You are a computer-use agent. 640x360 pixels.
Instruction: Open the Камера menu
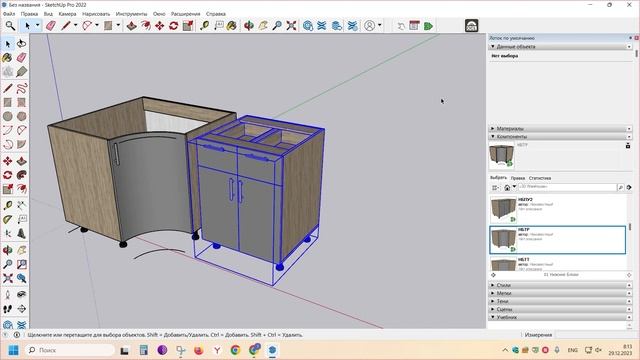67,14
